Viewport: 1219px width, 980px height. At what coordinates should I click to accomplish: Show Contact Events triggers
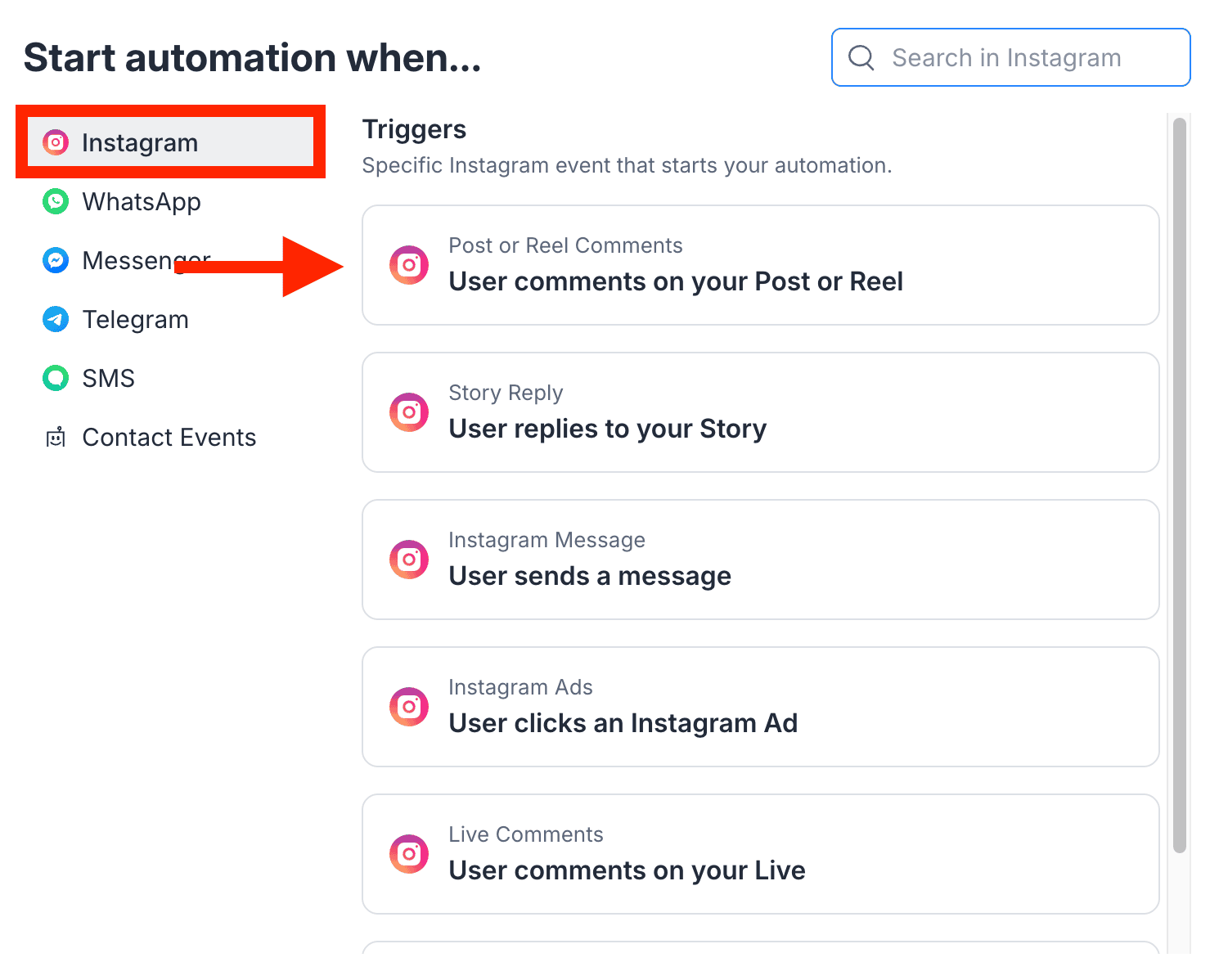(169, 438)
